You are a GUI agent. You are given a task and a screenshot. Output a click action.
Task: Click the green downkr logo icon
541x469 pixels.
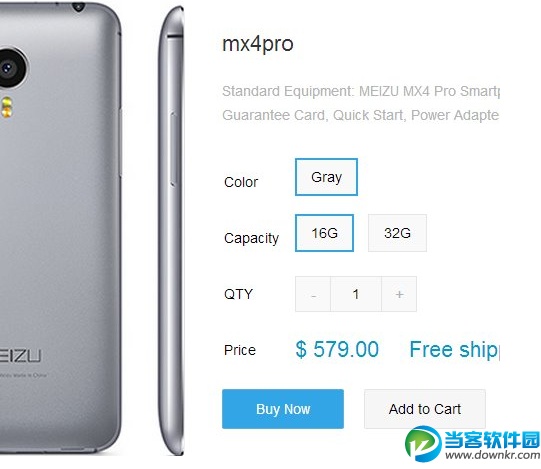point(423,443)
